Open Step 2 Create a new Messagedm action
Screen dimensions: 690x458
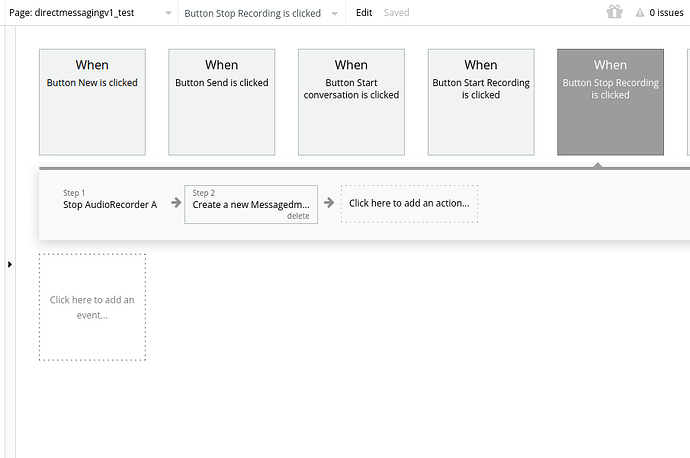(x=251, y=200)
